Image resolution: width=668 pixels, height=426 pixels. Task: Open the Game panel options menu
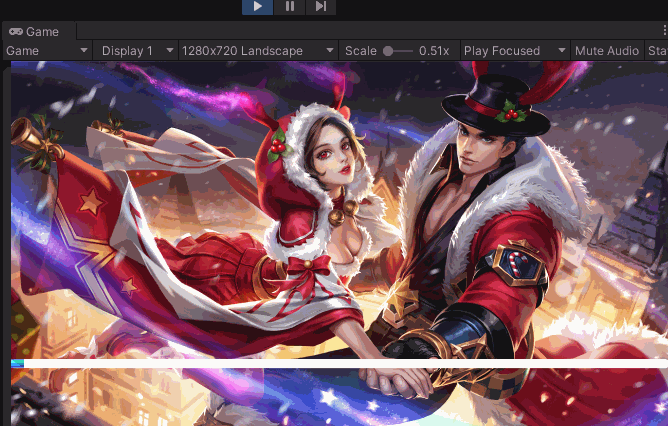click(664, 31)
